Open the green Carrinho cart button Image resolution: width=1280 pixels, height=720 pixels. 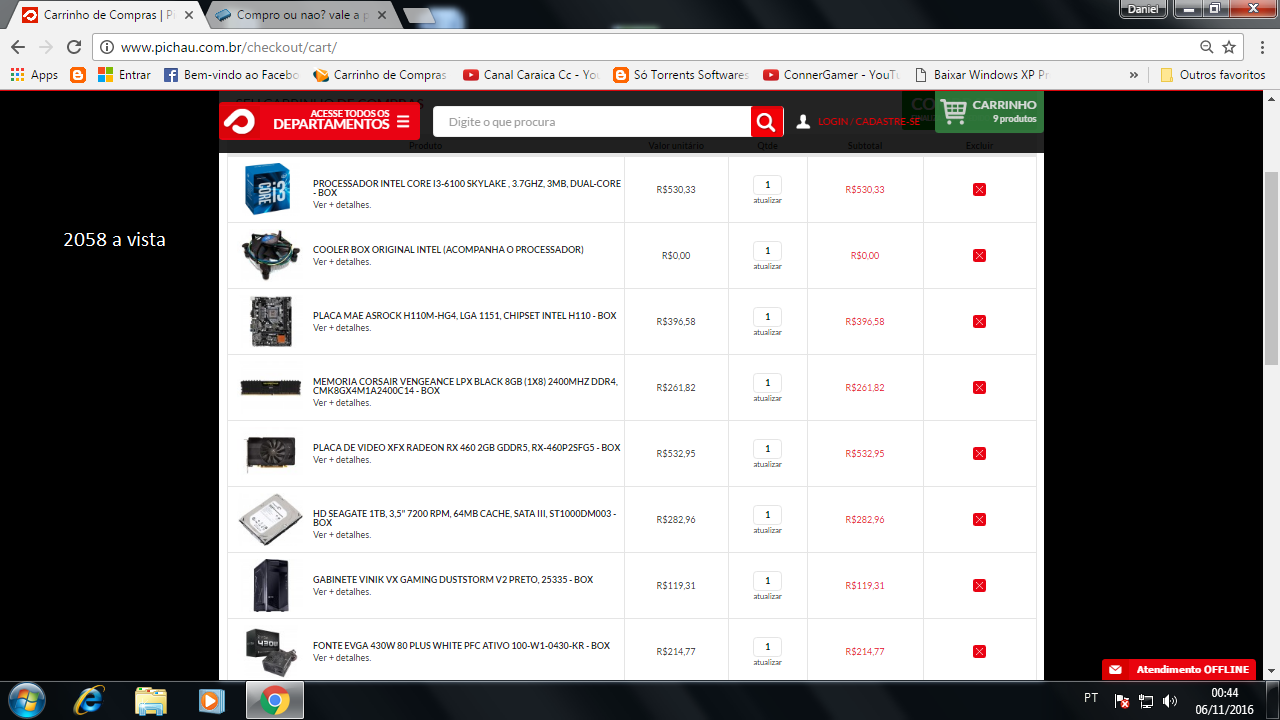pyautogui.click(x=989, y=111)
